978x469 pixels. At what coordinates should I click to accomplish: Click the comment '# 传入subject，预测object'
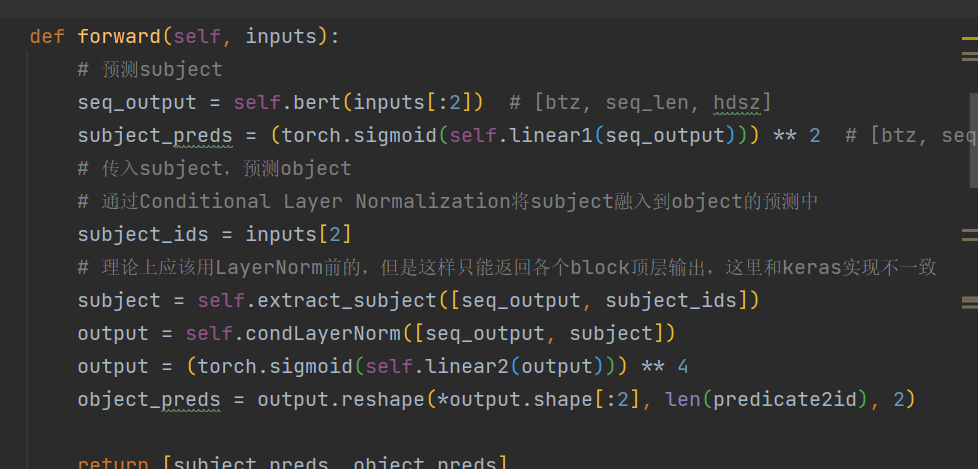click(x=215, y=168)
